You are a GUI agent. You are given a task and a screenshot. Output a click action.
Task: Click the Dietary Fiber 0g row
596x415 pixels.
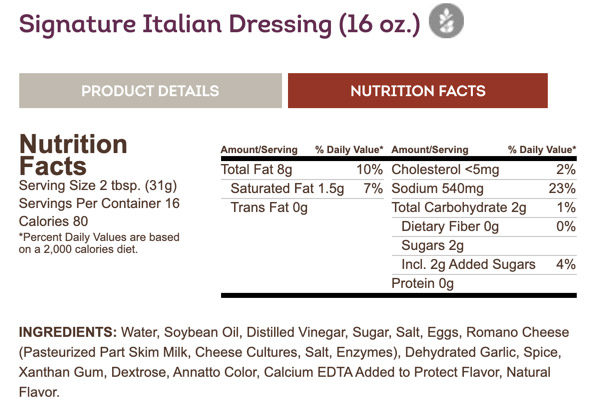point(484,227)
